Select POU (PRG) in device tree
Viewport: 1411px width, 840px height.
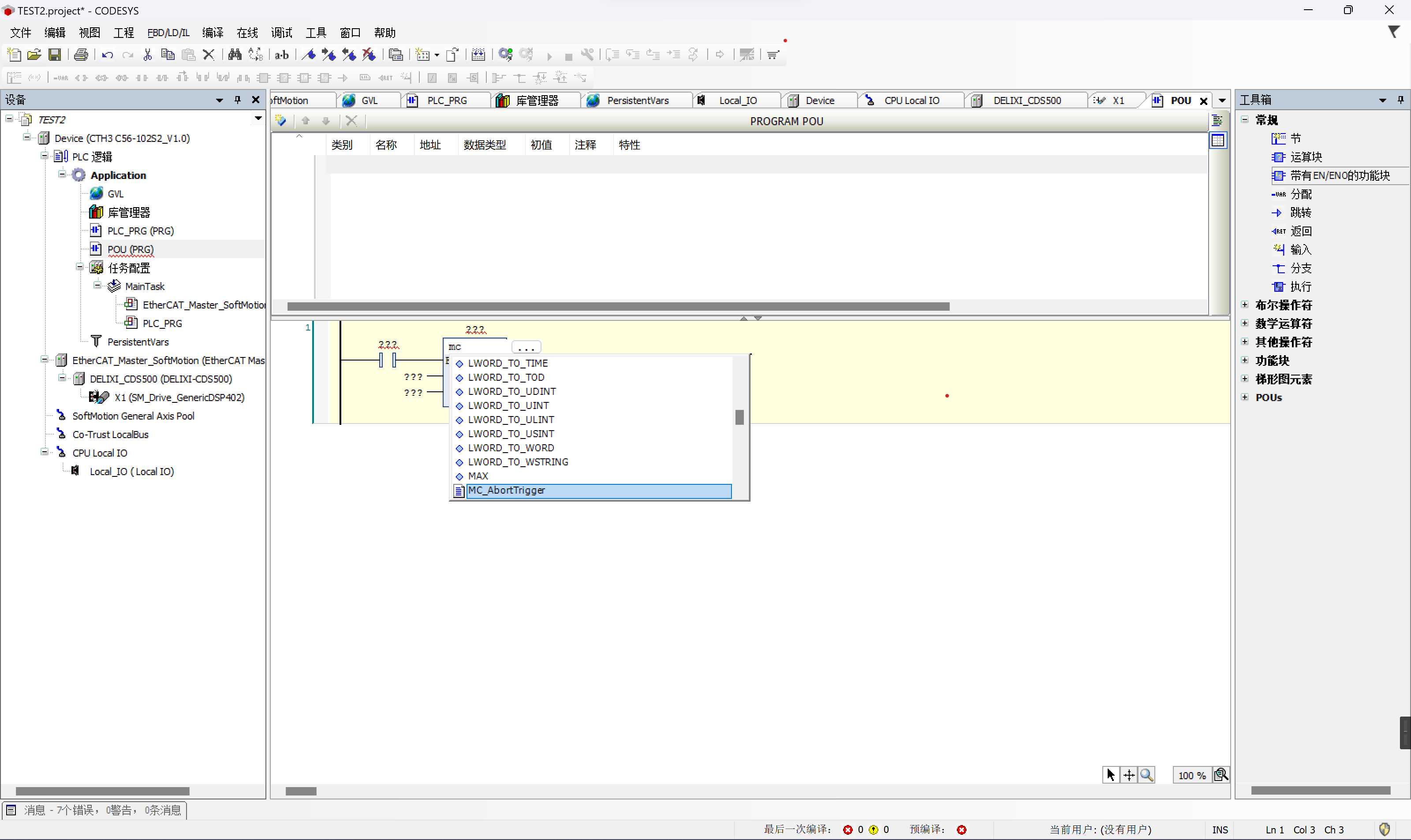coord(130,249)
